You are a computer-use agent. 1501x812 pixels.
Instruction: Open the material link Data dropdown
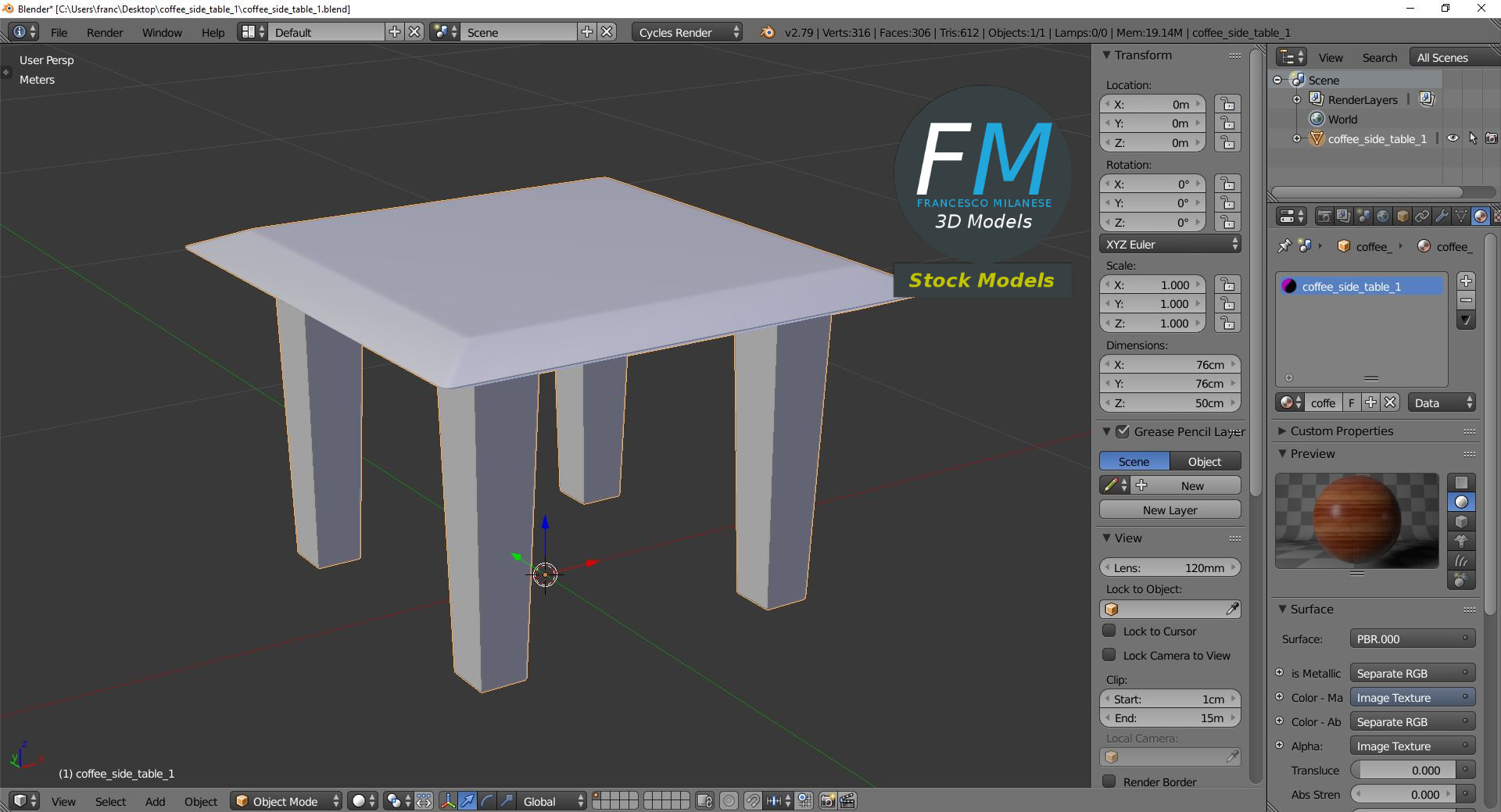(x=1442, y=402)
